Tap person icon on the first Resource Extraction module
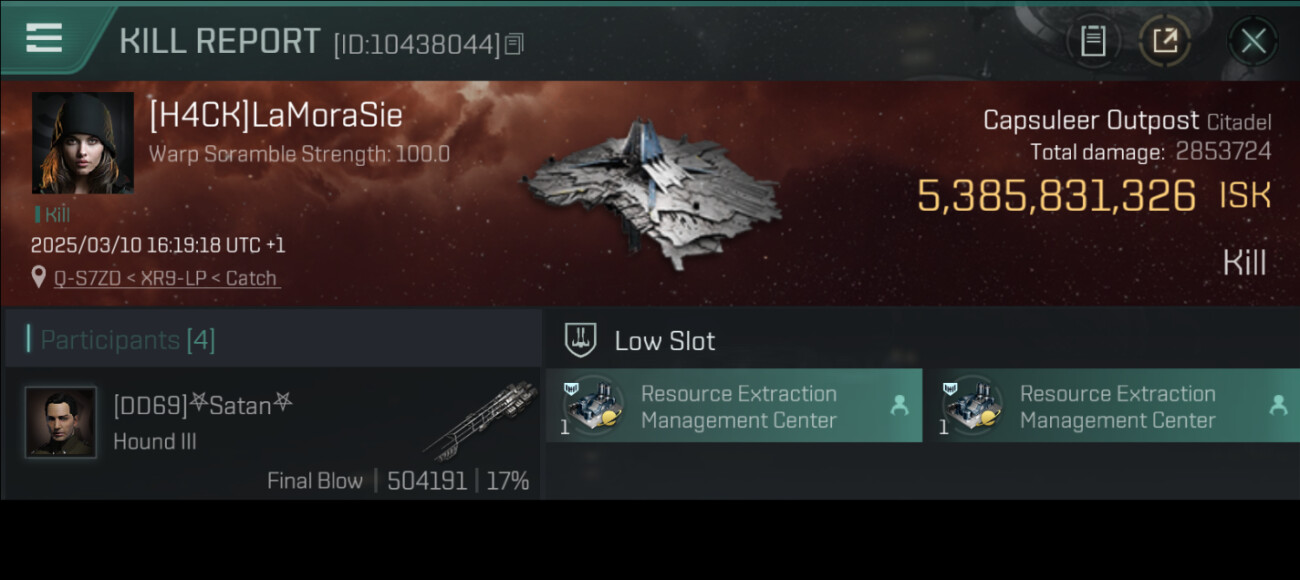 pos(899,405)
